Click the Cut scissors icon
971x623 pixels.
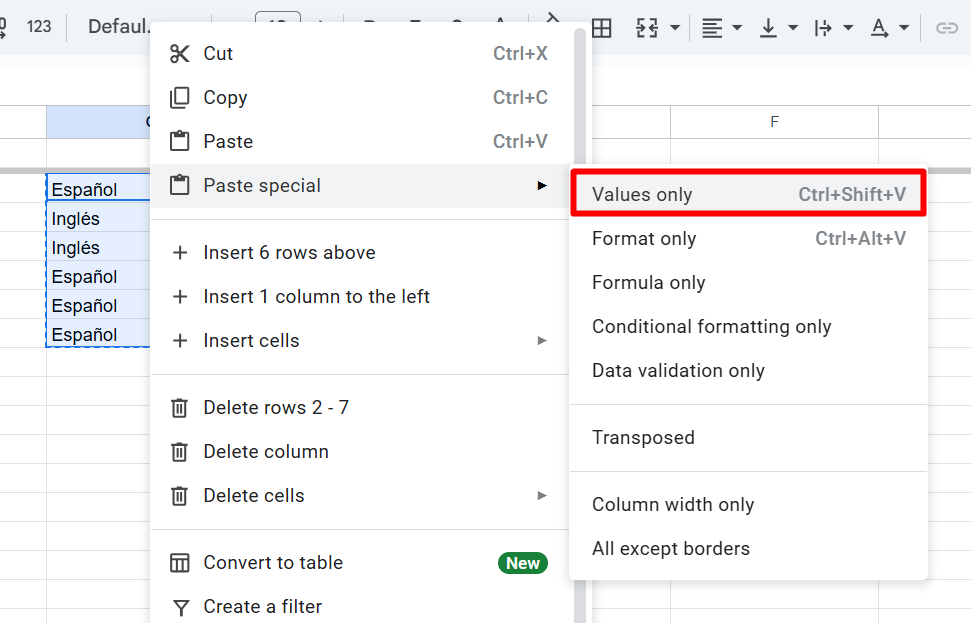click(180, 54)
